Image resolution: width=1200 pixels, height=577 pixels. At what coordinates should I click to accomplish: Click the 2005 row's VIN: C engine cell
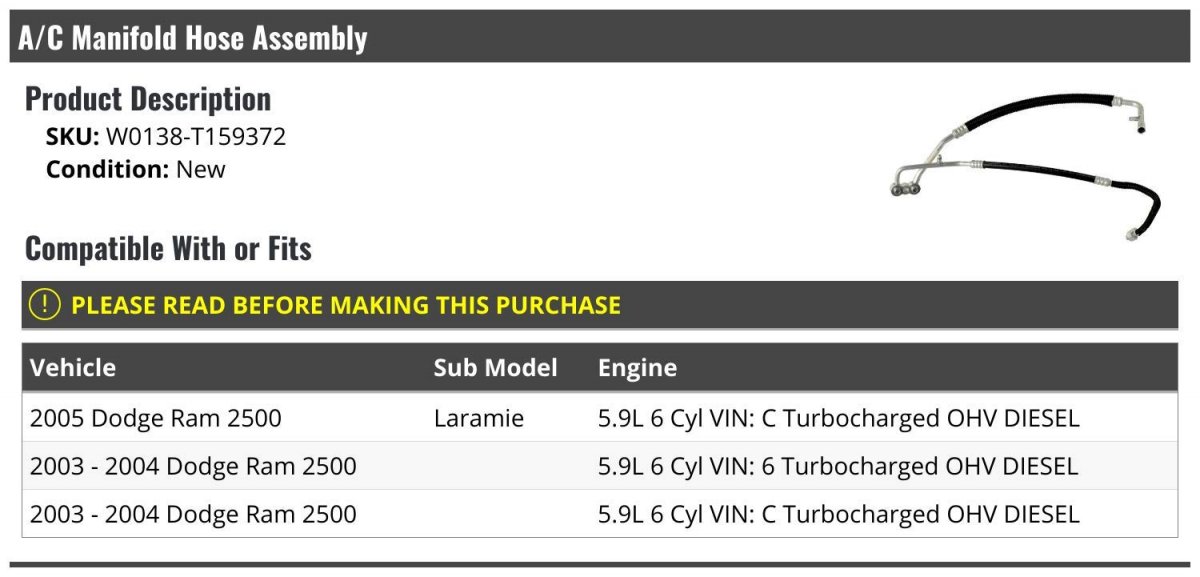click(x=839, y=418)
